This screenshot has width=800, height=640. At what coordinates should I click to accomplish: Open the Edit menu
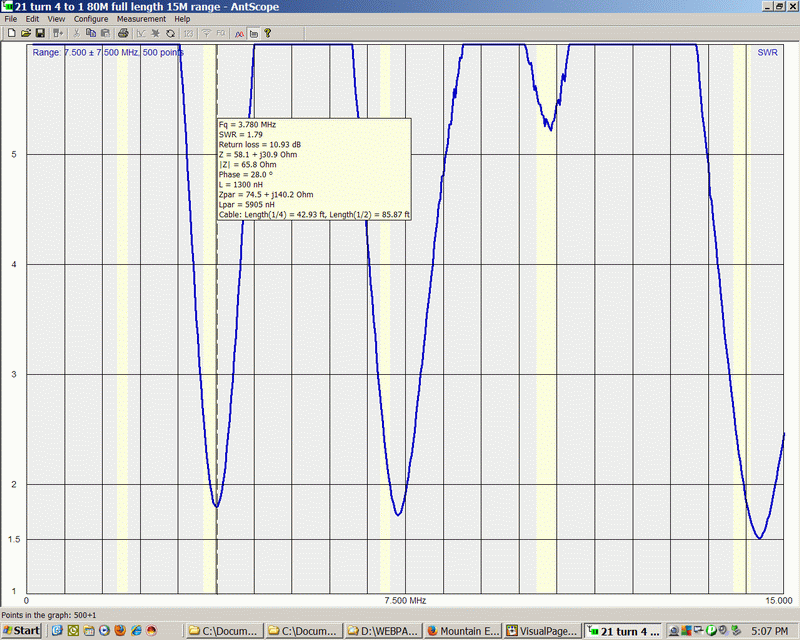tap(33, 19)
